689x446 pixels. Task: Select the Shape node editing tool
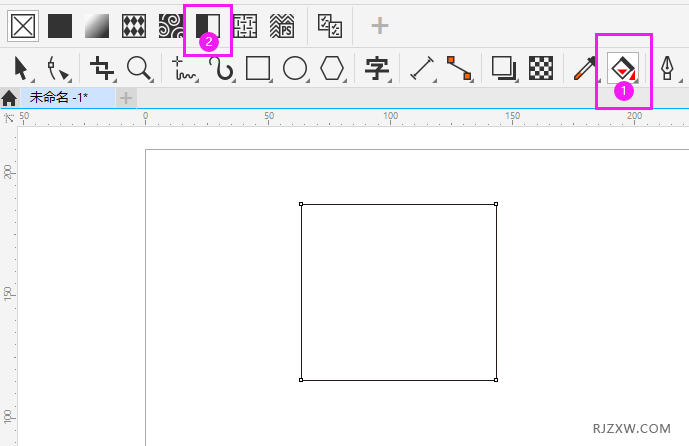[x=58, y=69]
